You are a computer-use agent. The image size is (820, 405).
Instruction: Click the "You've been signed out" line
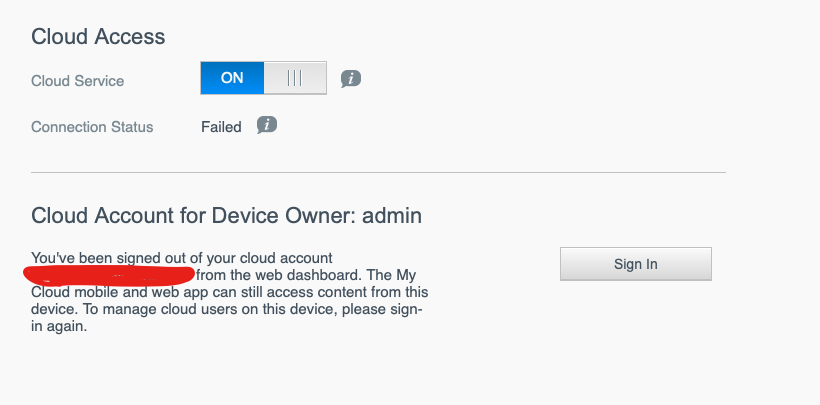(181, 257)
